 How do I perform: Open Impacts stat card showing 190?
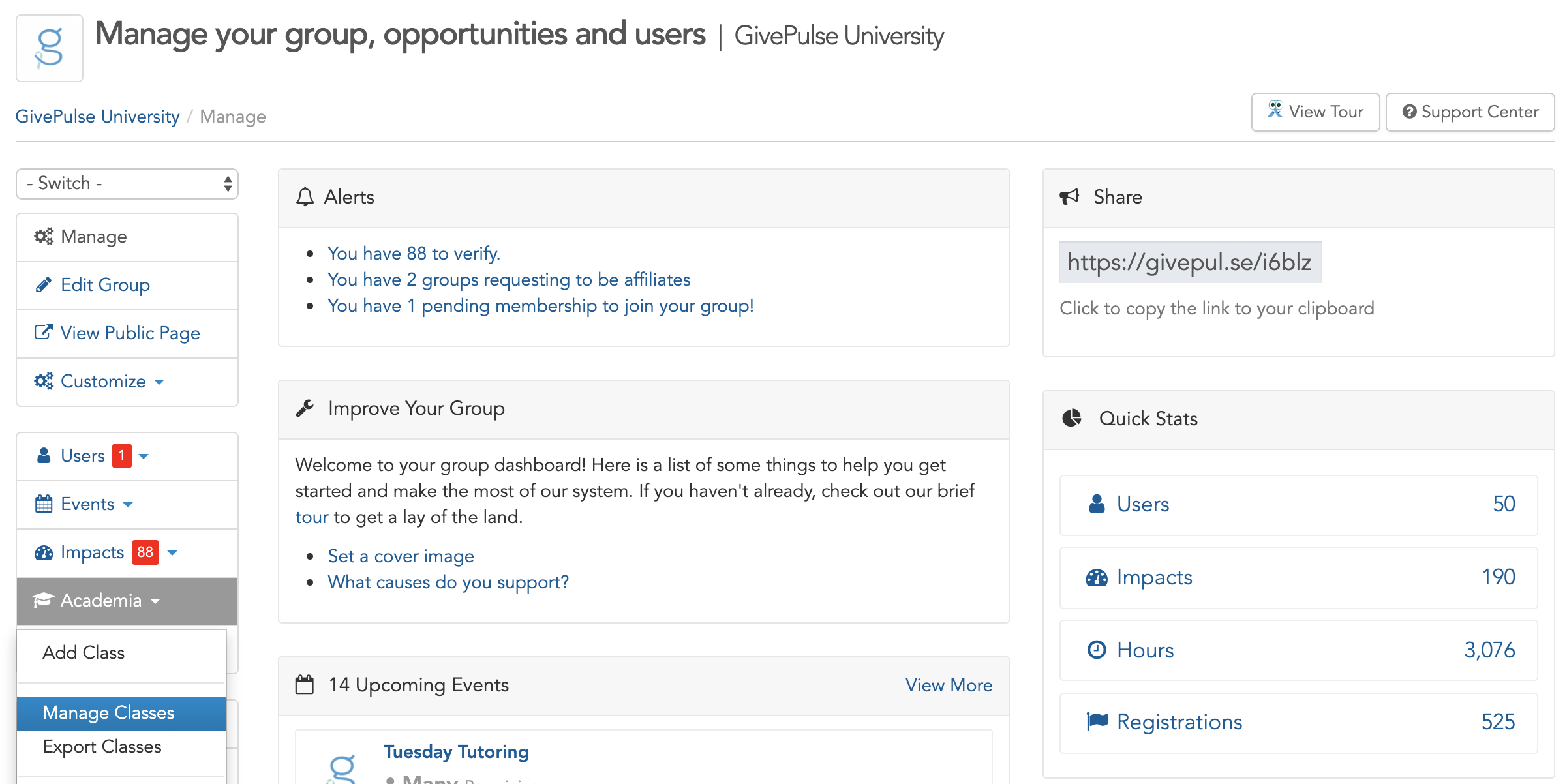[x=1298, y=578]
